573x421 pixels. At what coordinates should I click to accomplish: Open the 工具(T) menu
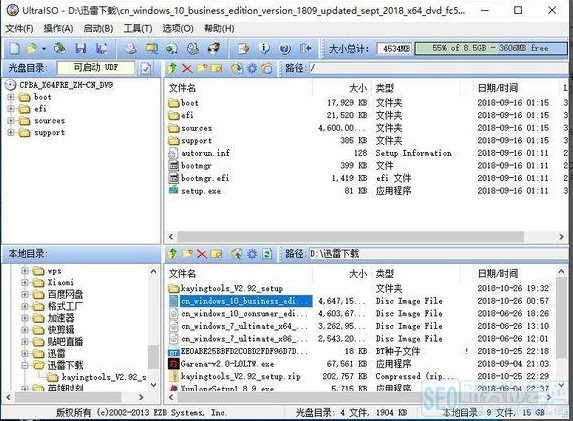pos(138,29)
